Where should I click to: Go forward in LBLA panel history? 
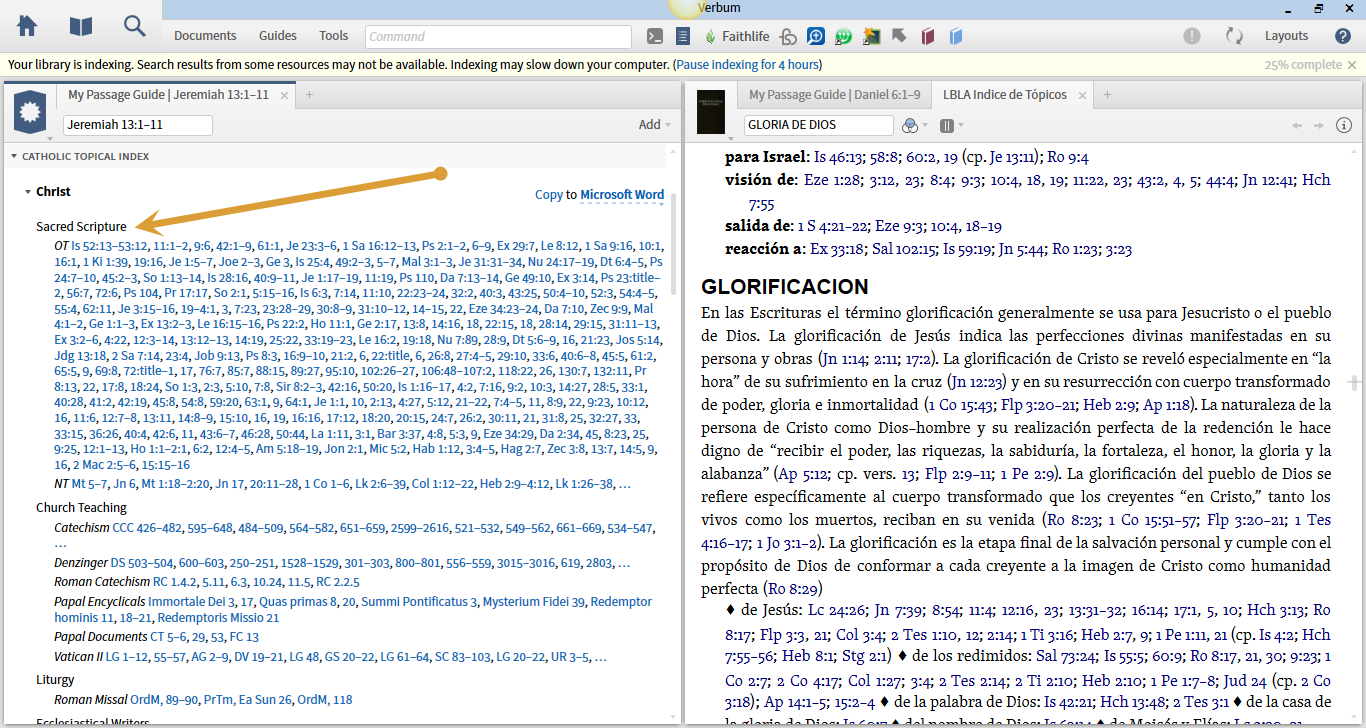[1319, 126]
